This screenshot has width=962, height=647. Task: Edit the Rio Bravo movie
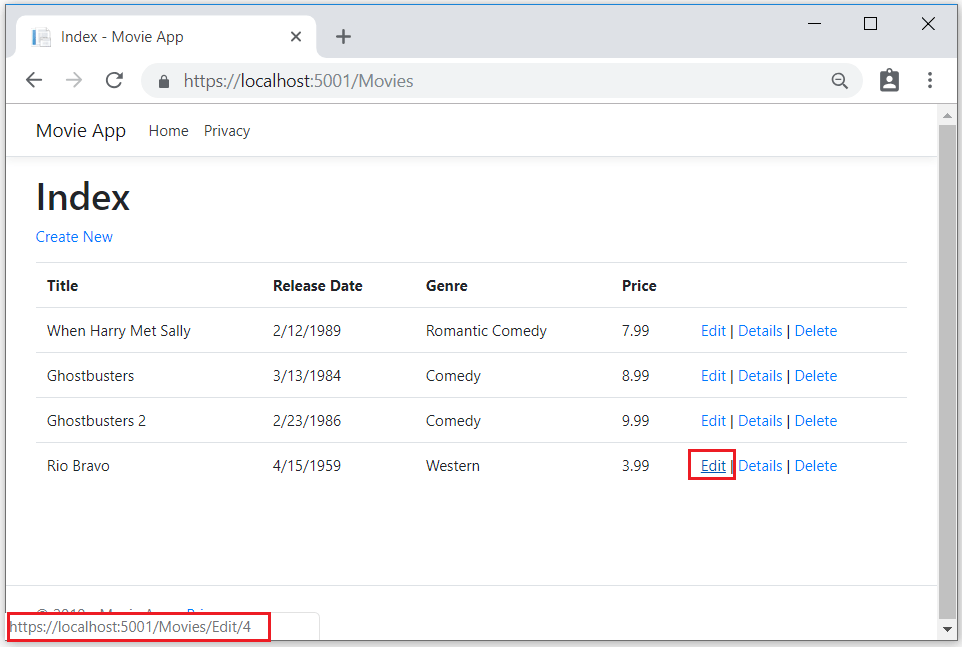point(713,465)
